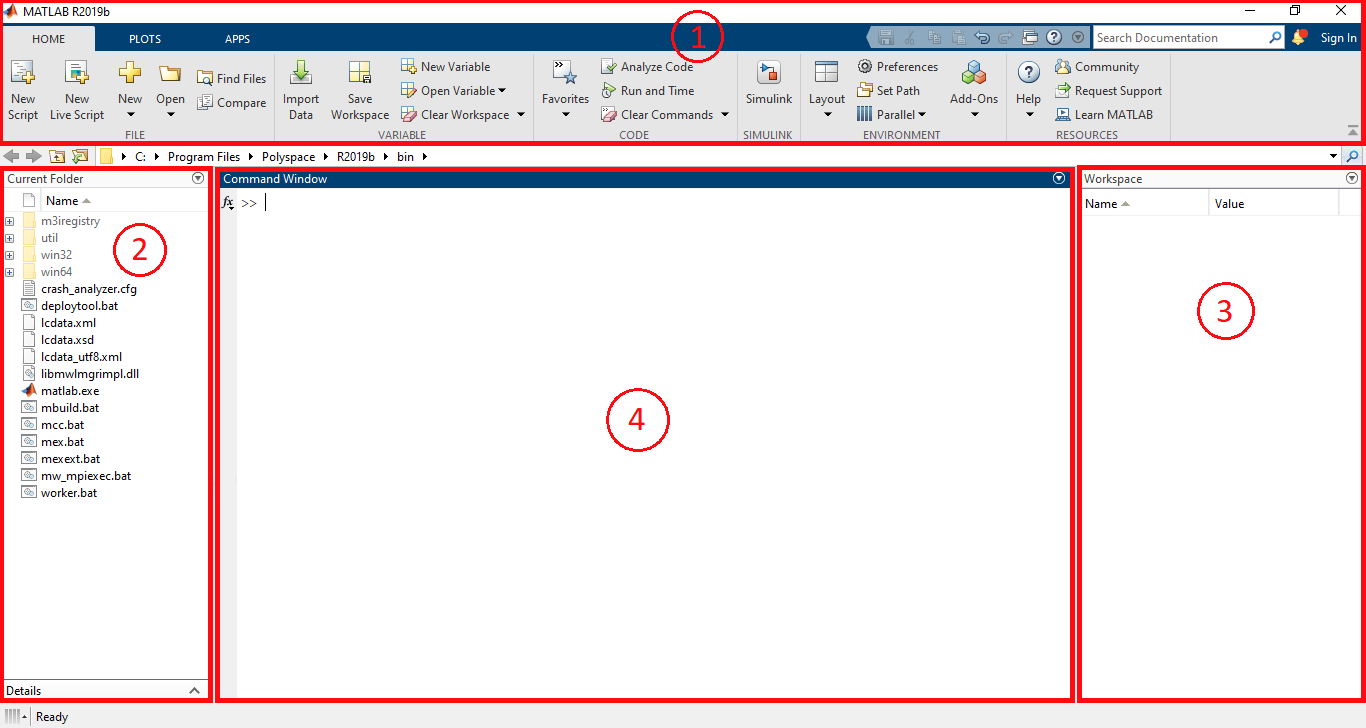1366x728 pixels.
Task: Expand the win64 folder
Action: [x=10, y=272]
